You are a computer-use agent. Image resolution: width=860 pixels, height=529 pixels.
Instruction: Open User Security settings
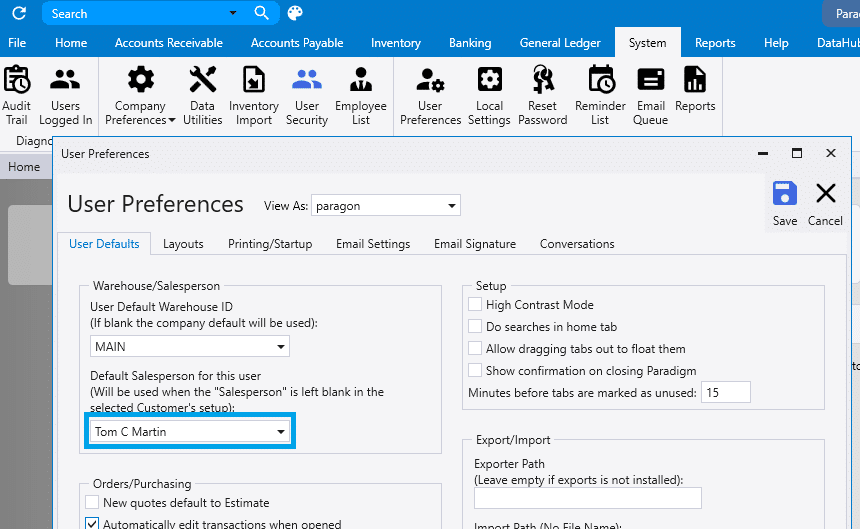(307, 96)
